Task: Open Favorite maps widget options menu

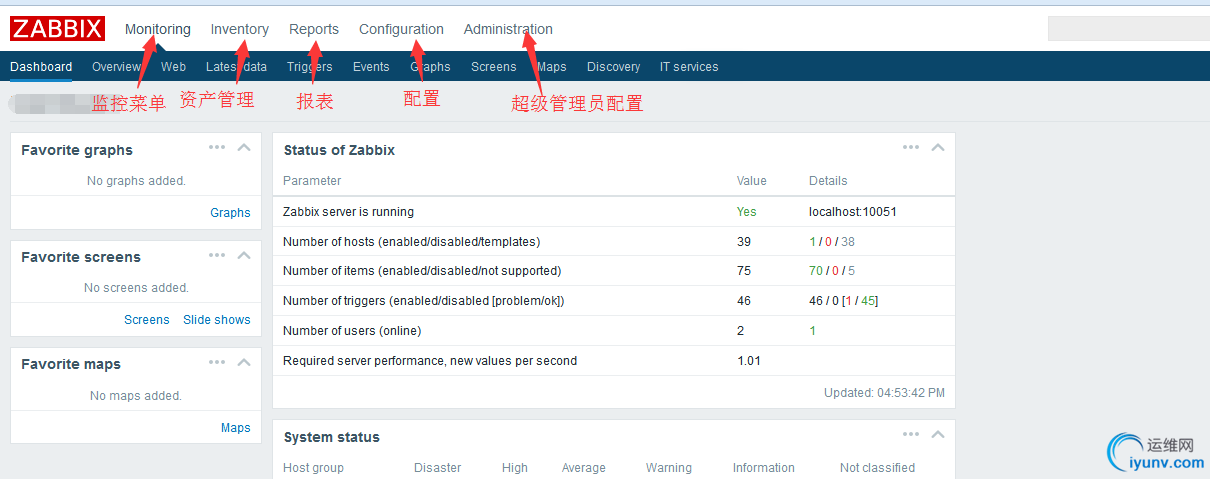Action: 217,362
